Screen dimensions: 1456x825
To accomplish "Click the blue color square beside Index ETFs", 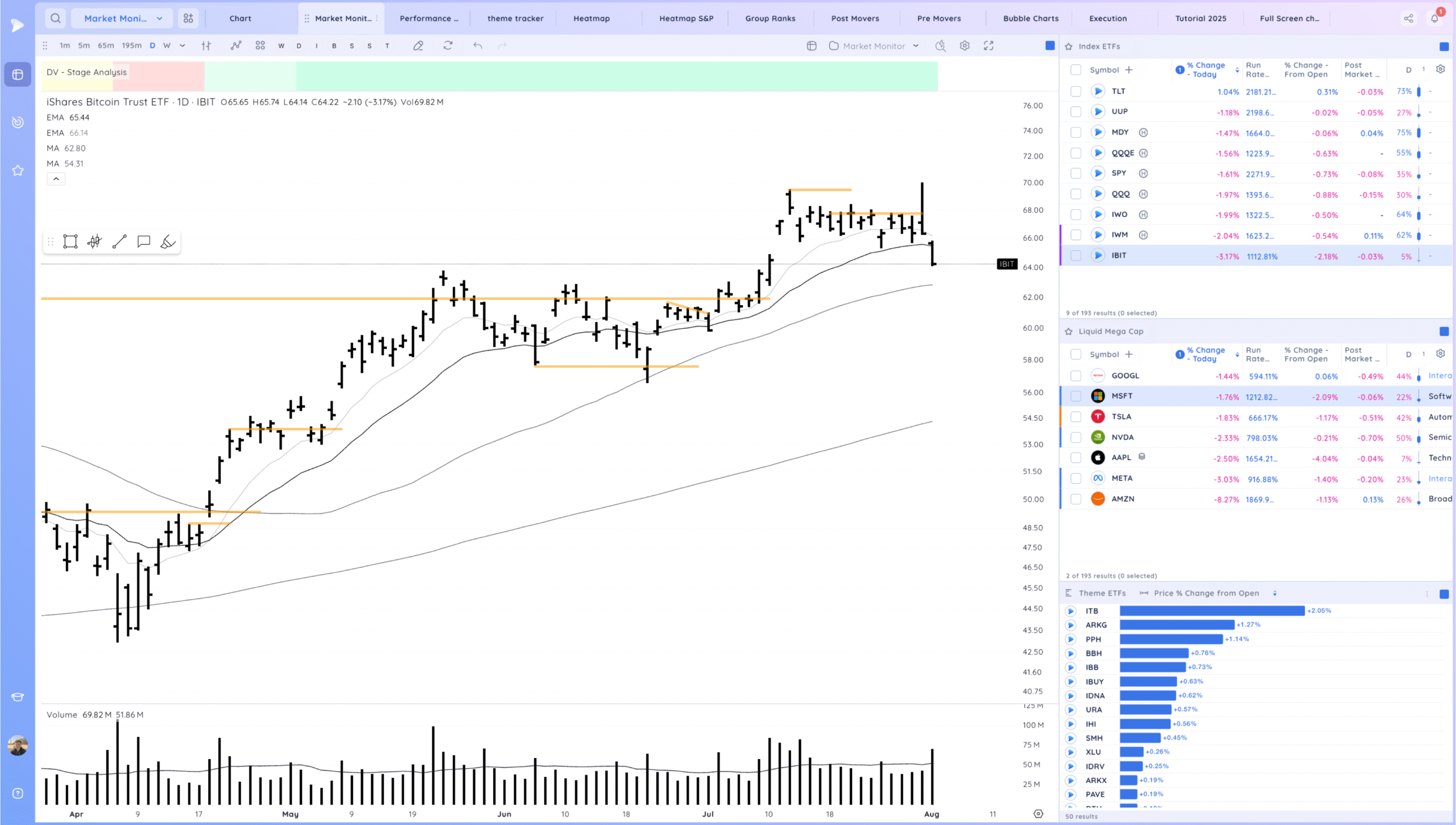I will pos(1443,47).
